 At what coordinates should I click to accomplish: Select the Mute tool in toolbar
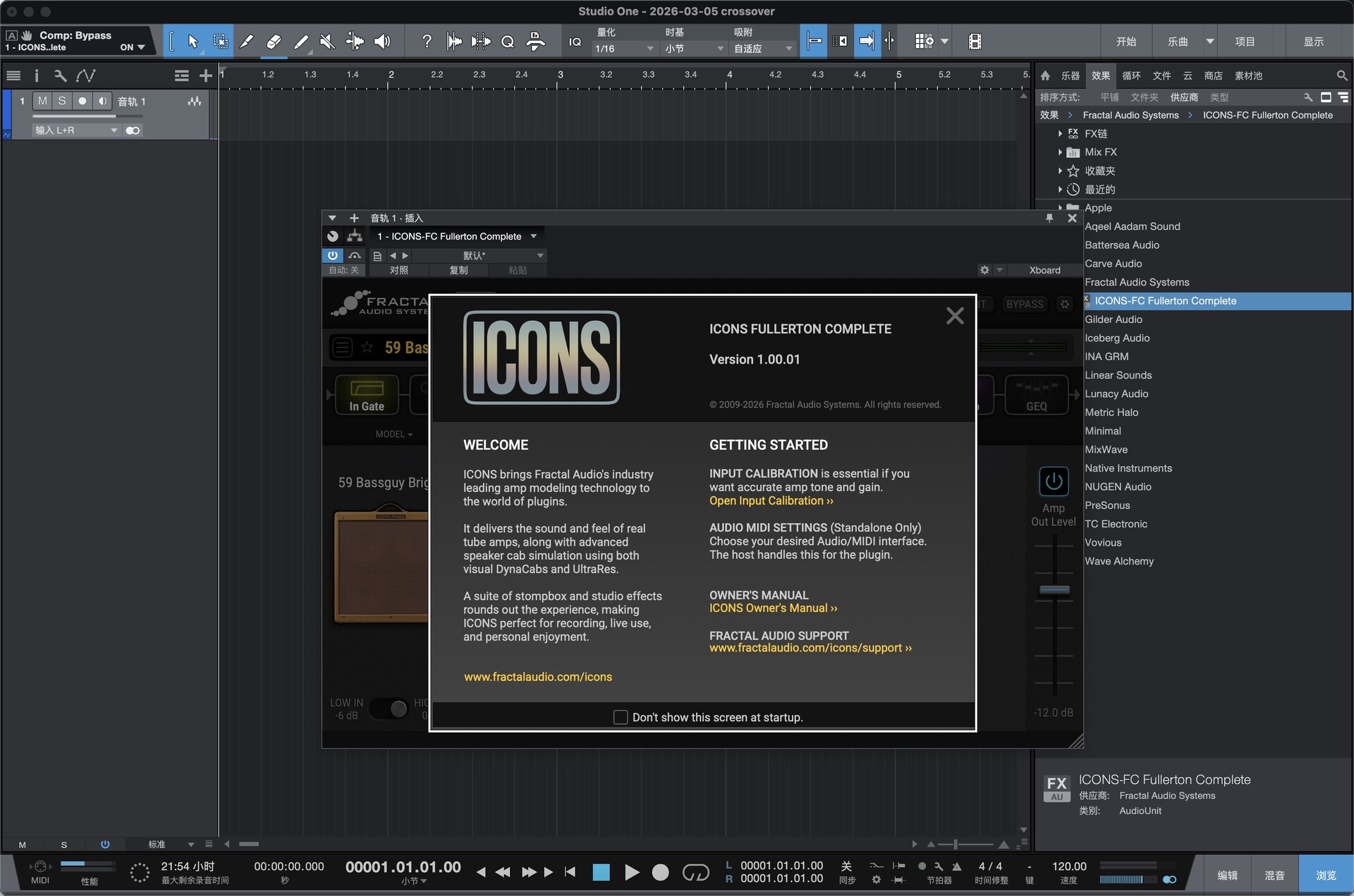(x=327, y=42)
